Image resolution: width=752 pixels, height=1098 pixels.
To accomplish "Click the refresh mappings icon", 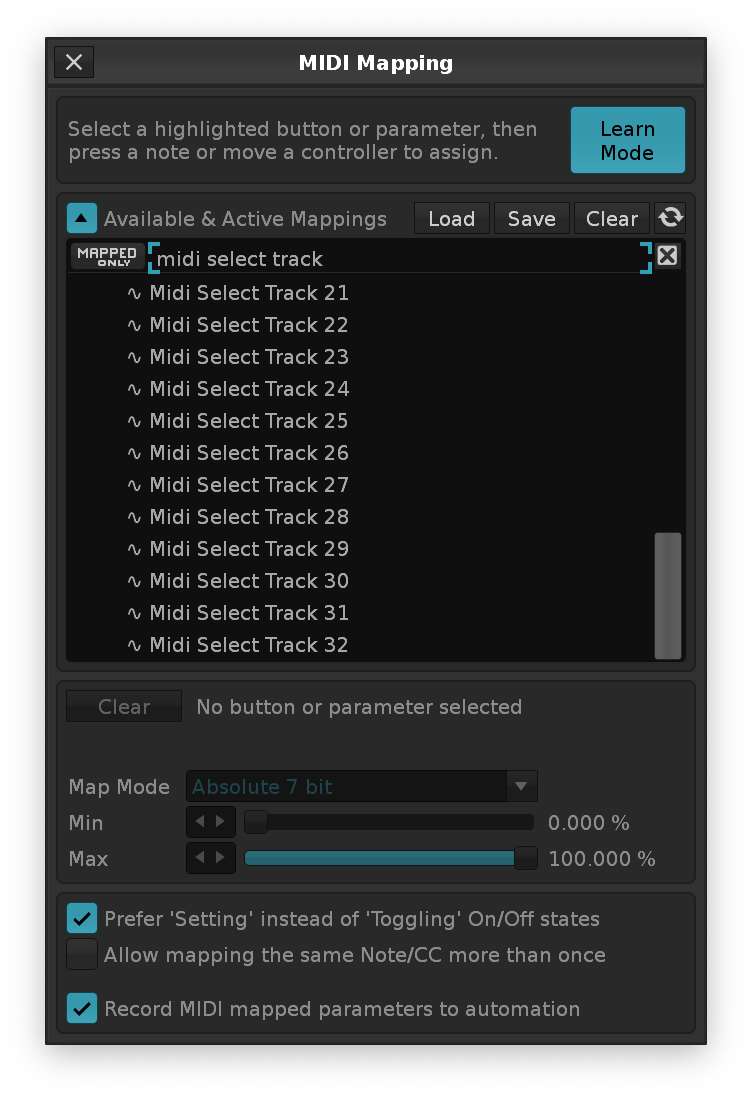I will (670, 218).
